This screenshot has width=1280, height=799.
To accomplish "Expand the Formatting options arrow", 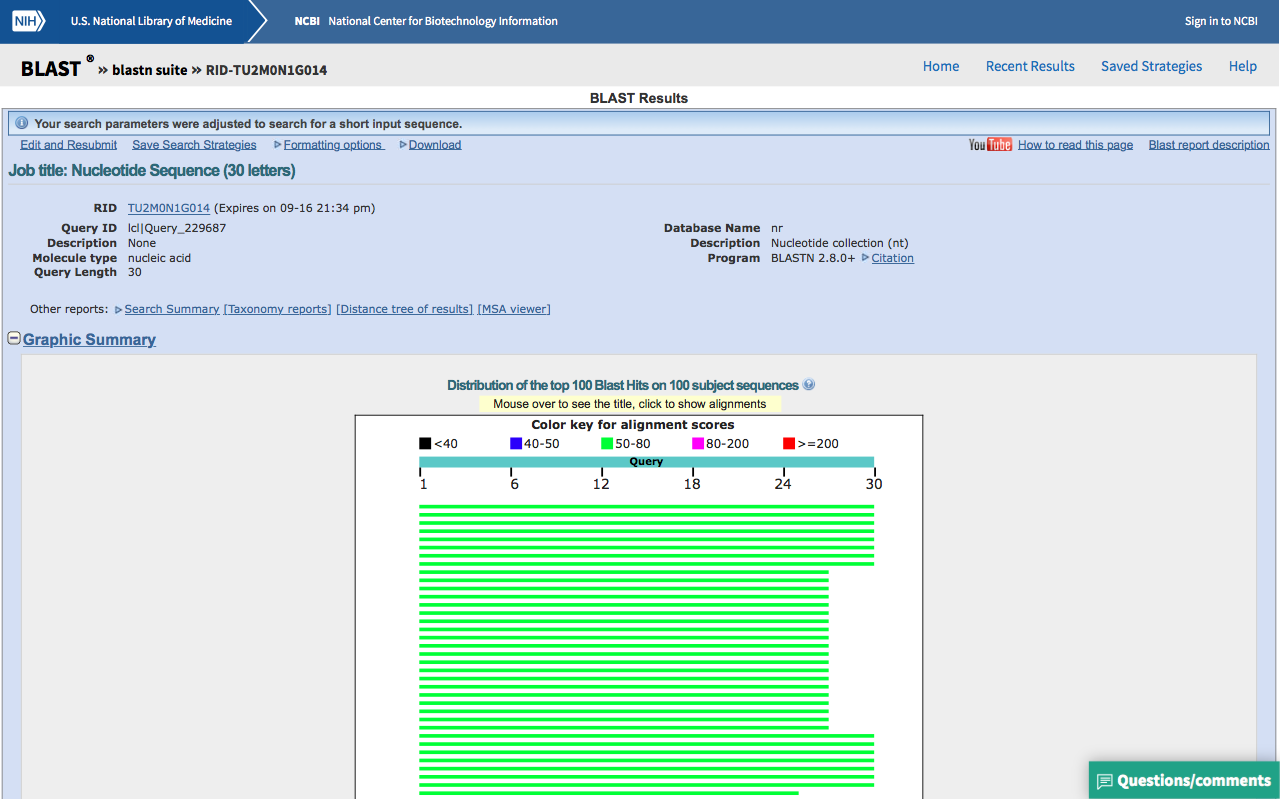I will 278,145.
